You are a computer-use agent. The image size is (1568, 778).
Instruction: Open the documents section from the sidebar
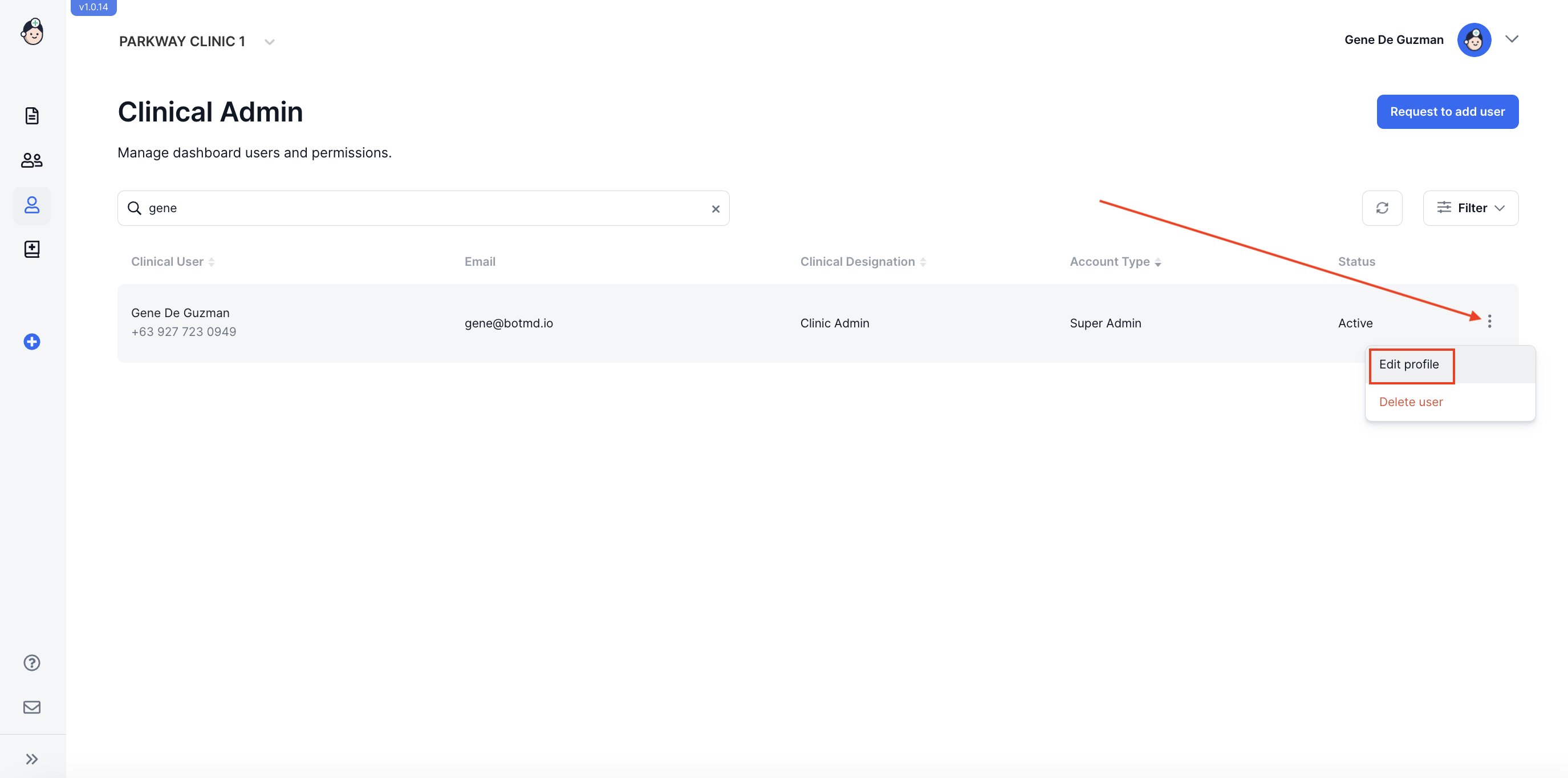(x=32, y=116)
